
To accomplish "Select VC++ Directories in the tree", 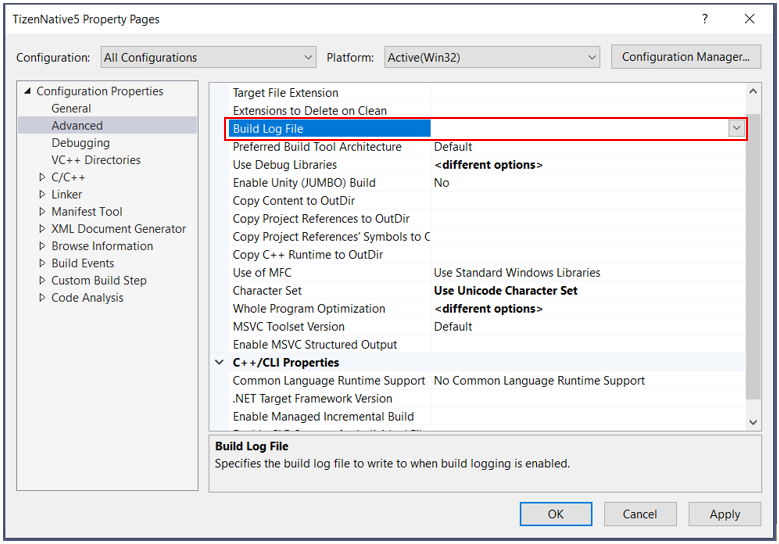I will point(96,160).
